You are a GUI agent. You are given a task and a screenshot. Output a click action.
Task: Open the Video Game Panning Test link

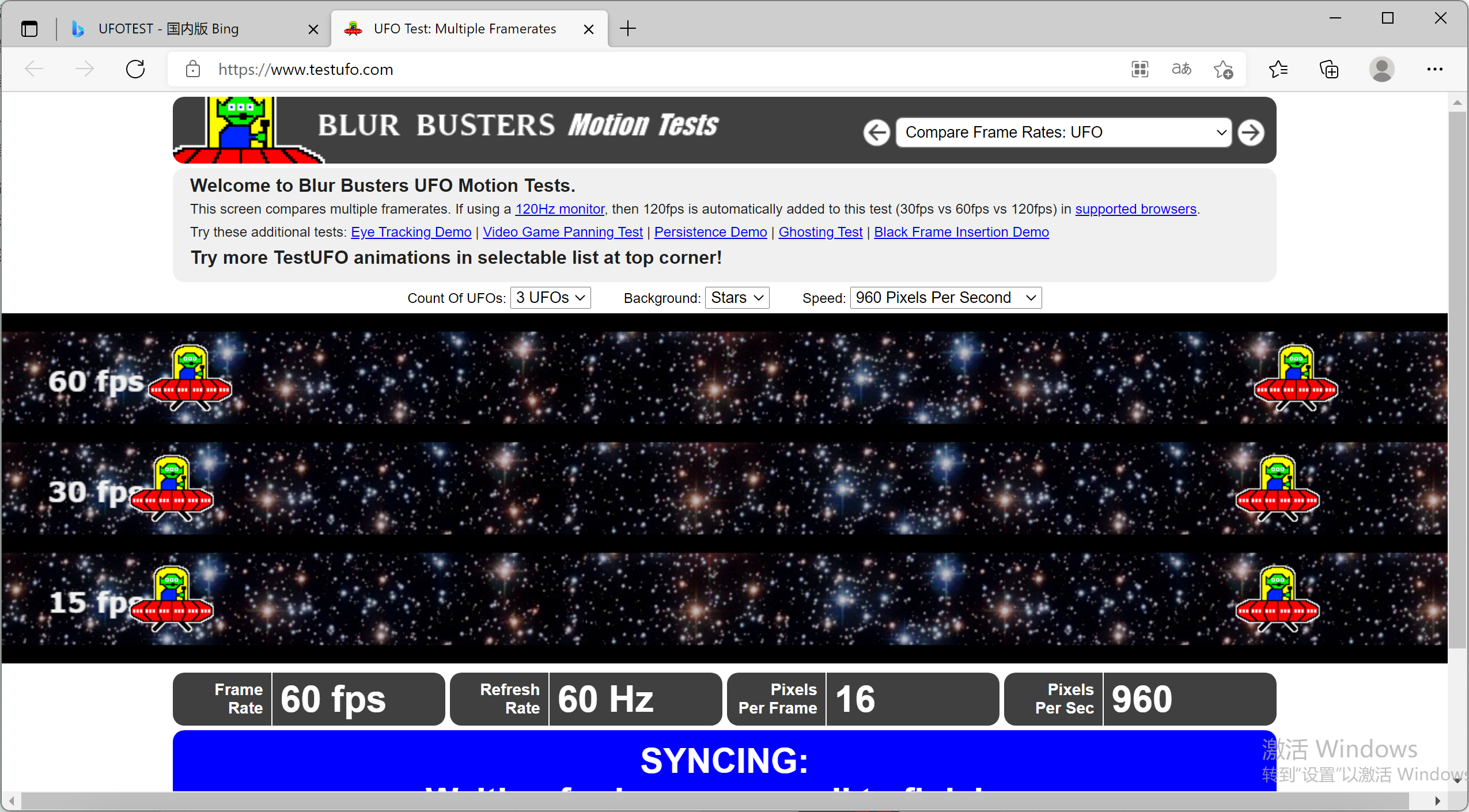pos(562,232)
